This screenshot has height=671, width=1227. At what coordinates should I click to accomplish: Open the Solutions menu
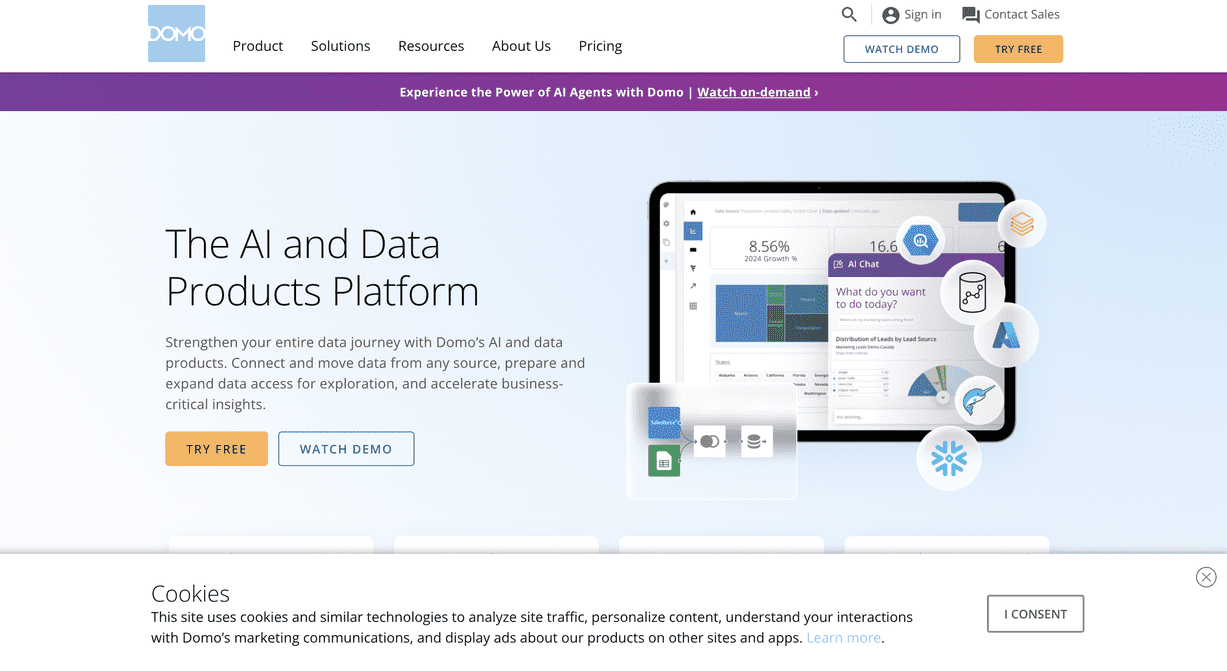tap(341, 46)
